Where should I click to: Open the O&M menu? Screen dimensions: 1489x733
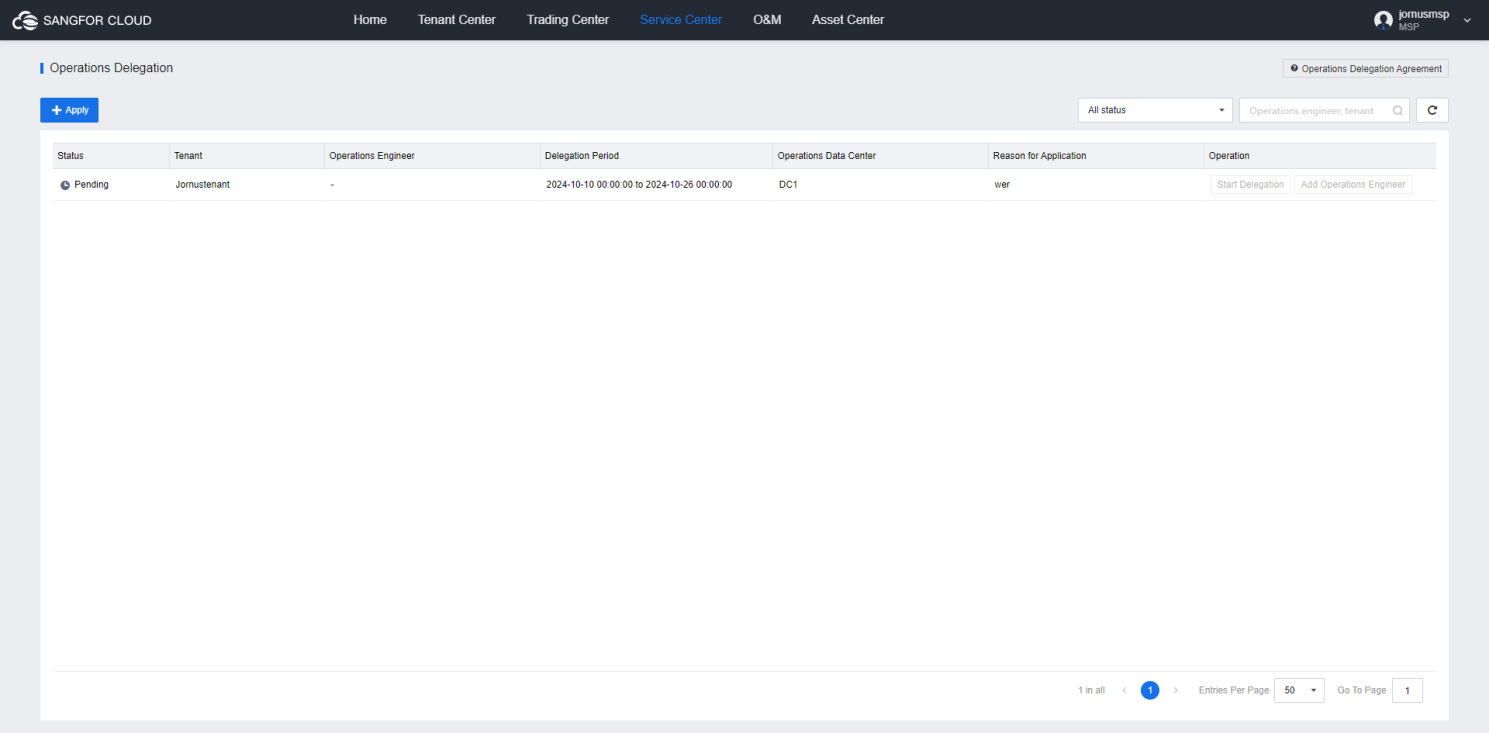click(x=767, y=20)
